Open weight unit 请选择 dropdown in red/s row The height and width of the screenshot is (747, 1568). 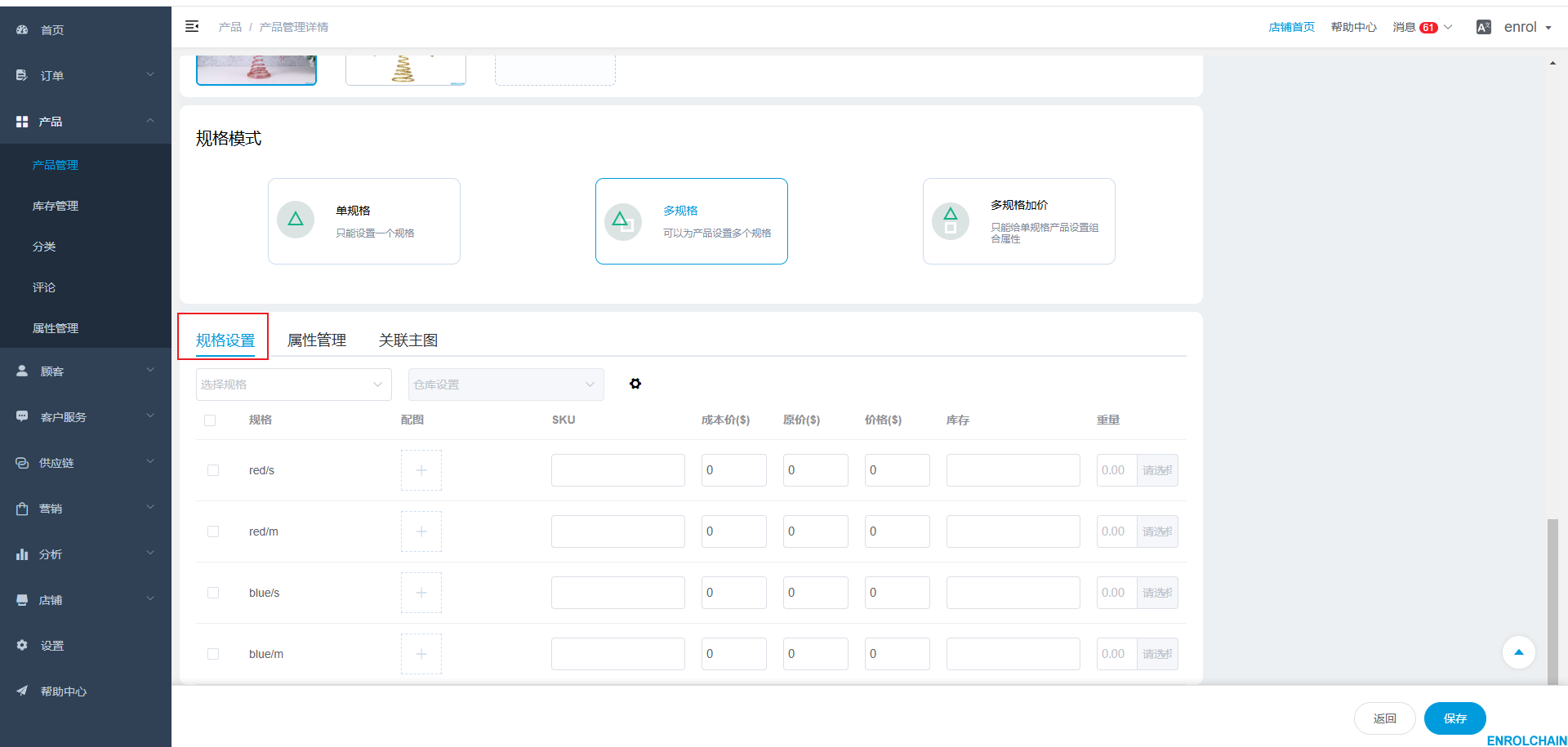[x=1157, y=470]
